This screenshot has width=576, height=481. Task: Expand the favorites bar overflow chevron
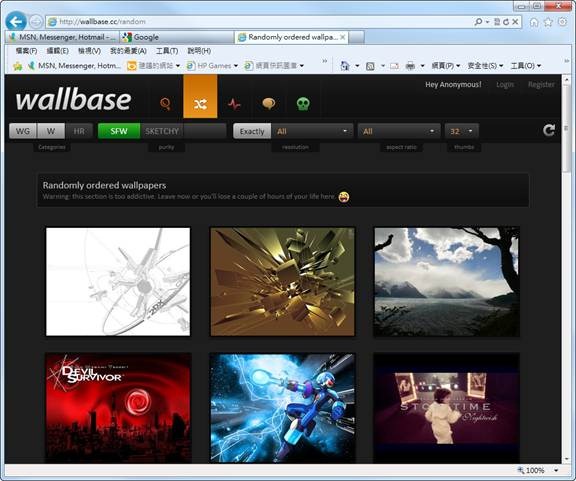pos(325,61)
